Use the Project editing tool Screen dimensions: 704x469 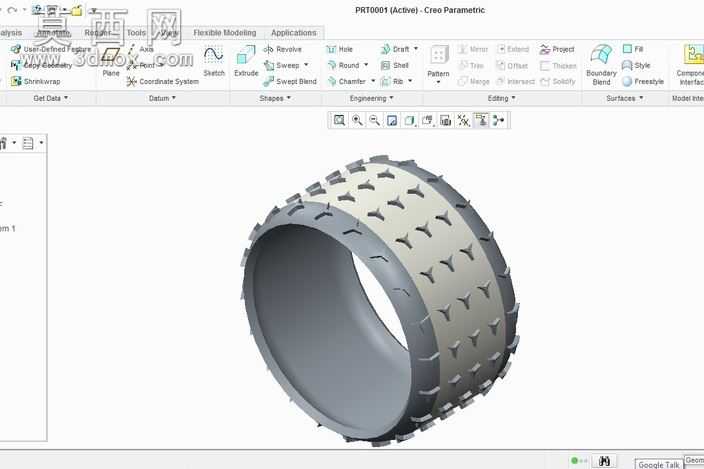557,49
